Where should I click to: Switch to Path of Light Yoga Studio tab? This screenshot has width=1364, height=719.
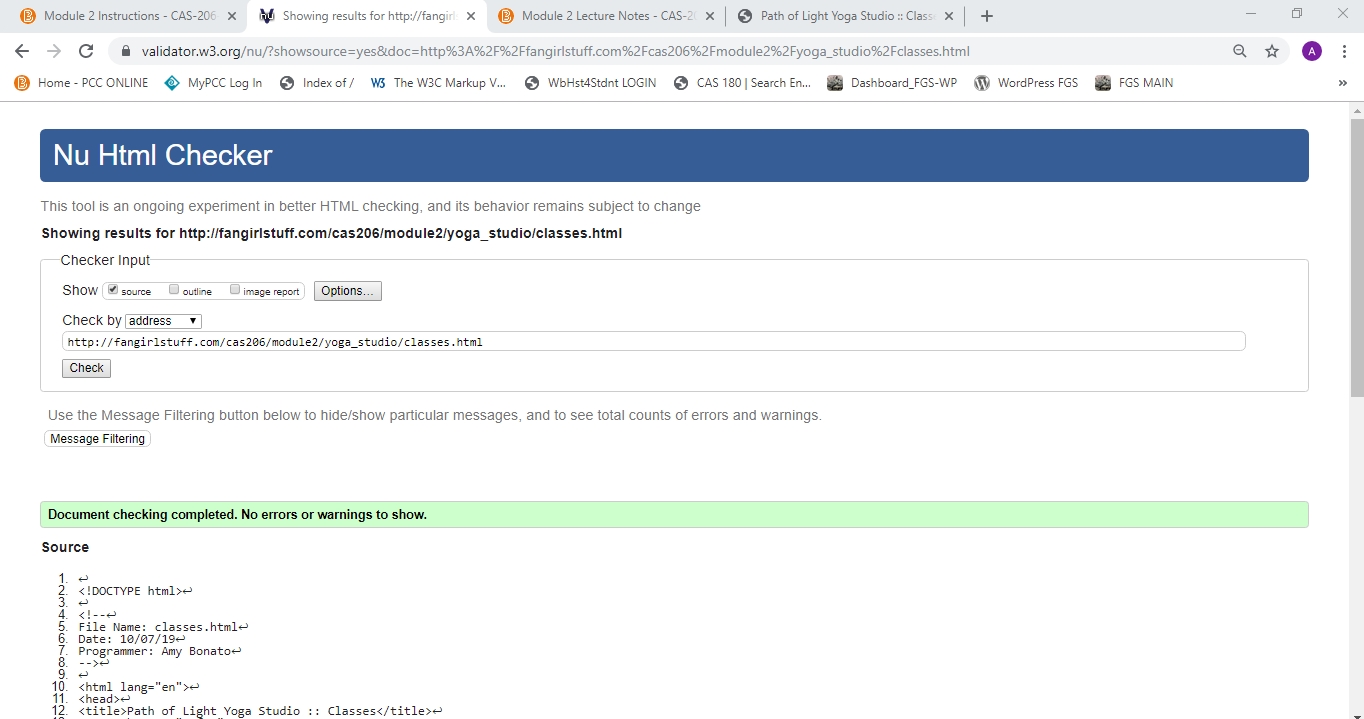(x=847, y=16)
